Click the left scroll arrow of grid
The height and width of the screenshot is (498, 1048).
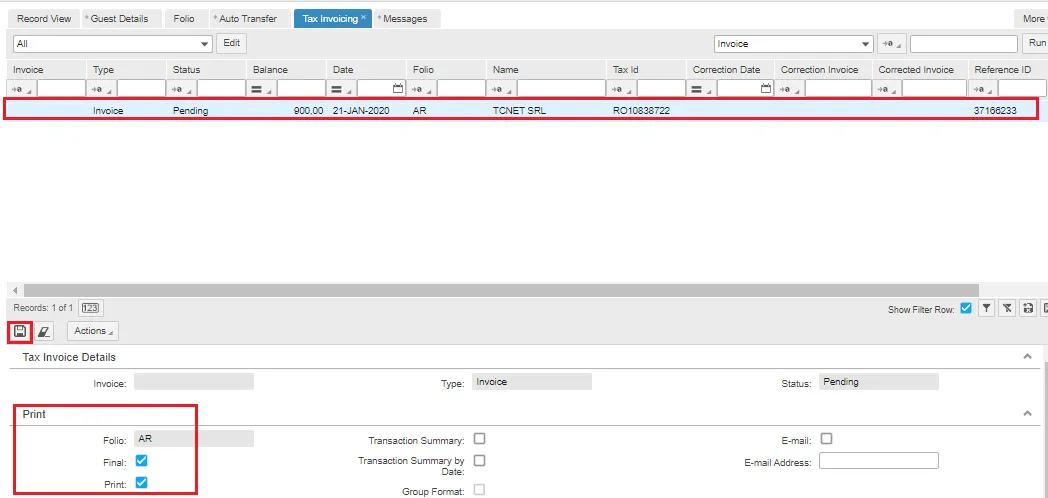click(15, 291)
